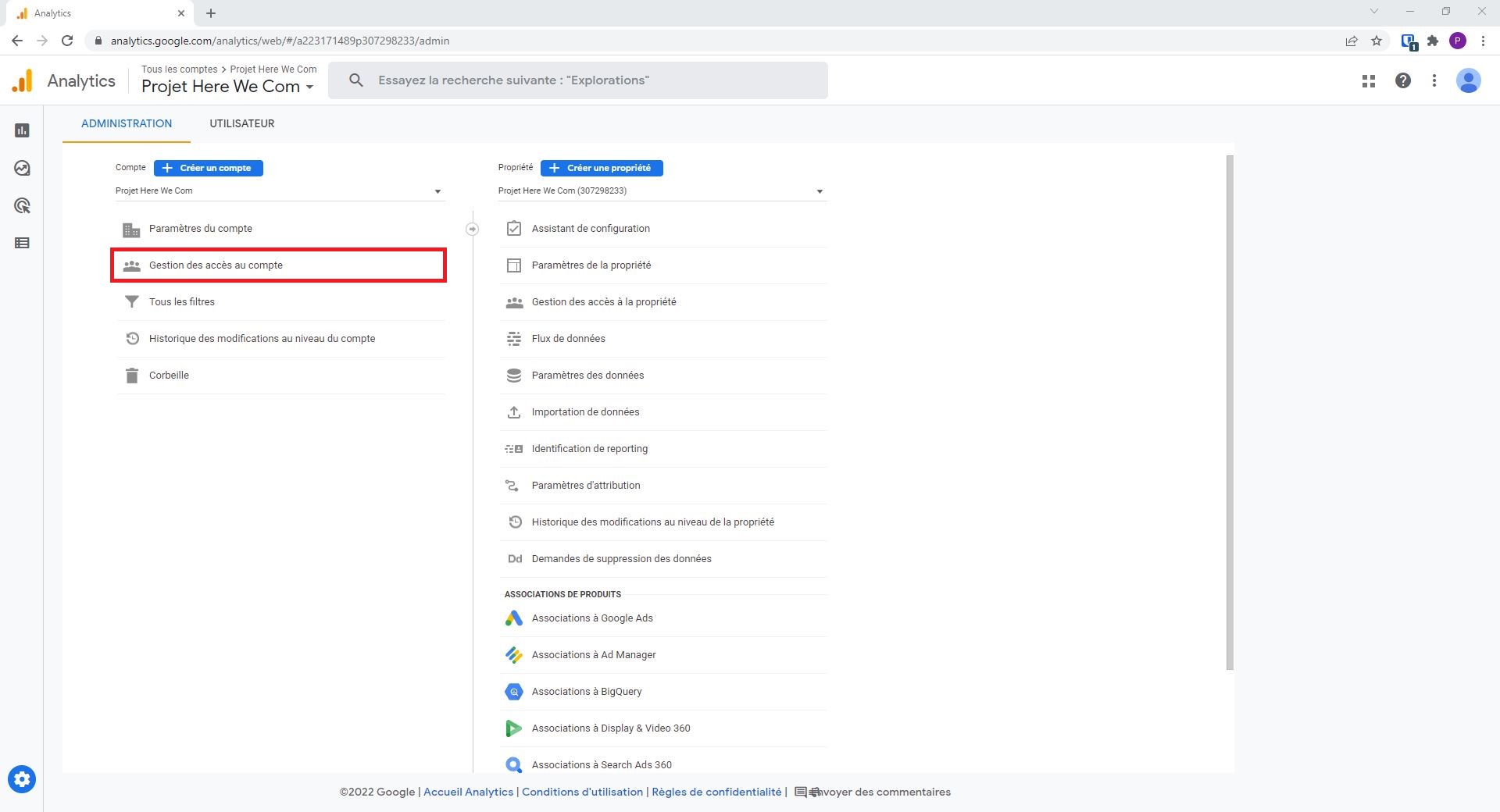Open Associations à Ad Manager
The image size is (1500, 812).
tap(664, 655)
